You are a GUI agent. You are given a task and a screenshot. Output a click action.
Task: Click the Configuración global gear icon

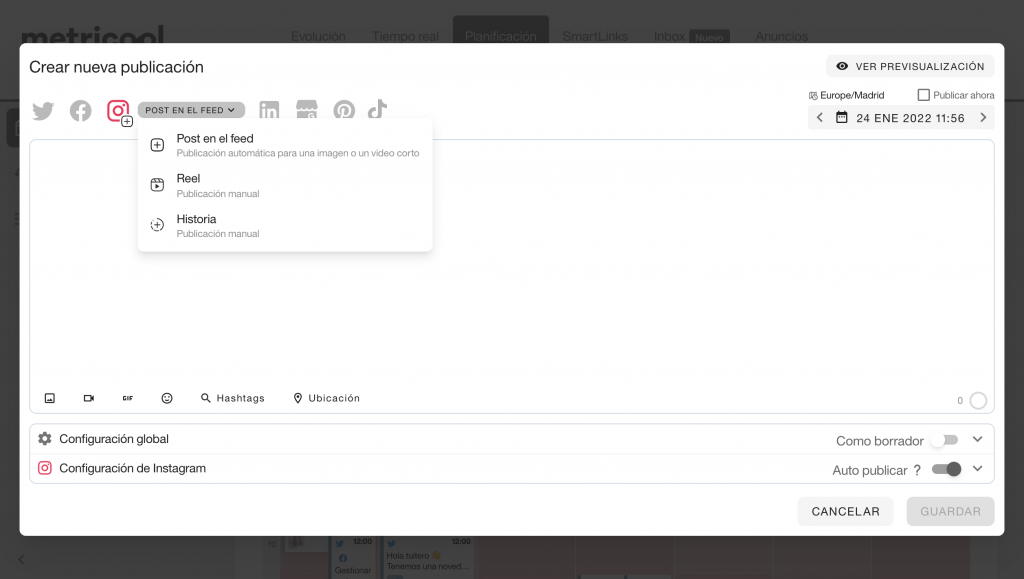44,439
